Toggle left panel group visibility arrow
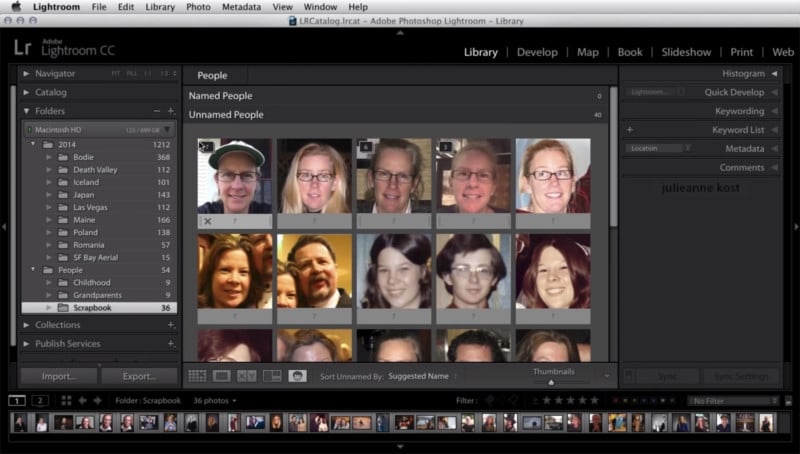Screen dimensions: 800x454 coord(5,228)
